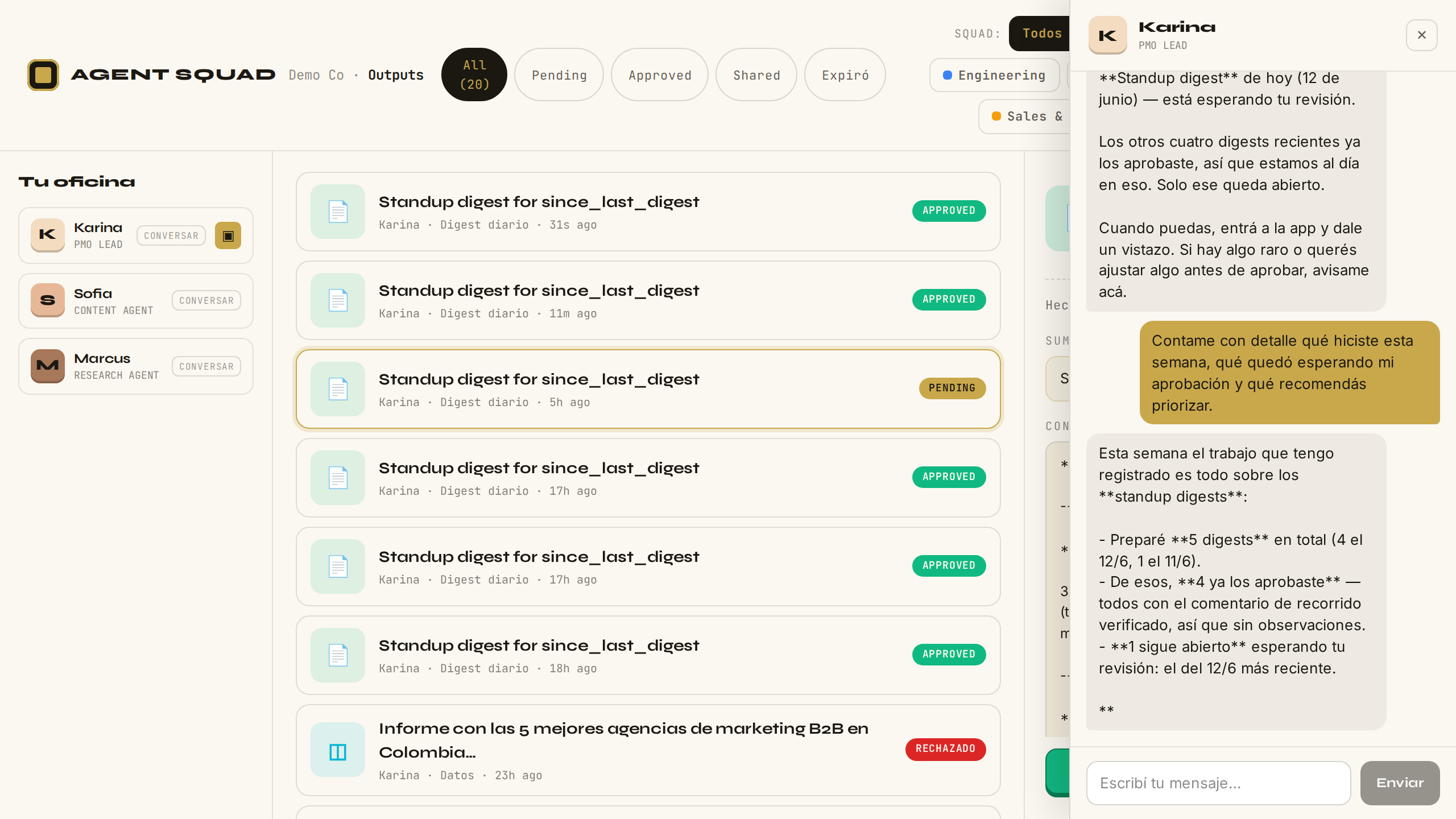Click the AGENT SQUAD title text
The image size is (1456, 819).
pyautogui.click(x=173, y=75)
